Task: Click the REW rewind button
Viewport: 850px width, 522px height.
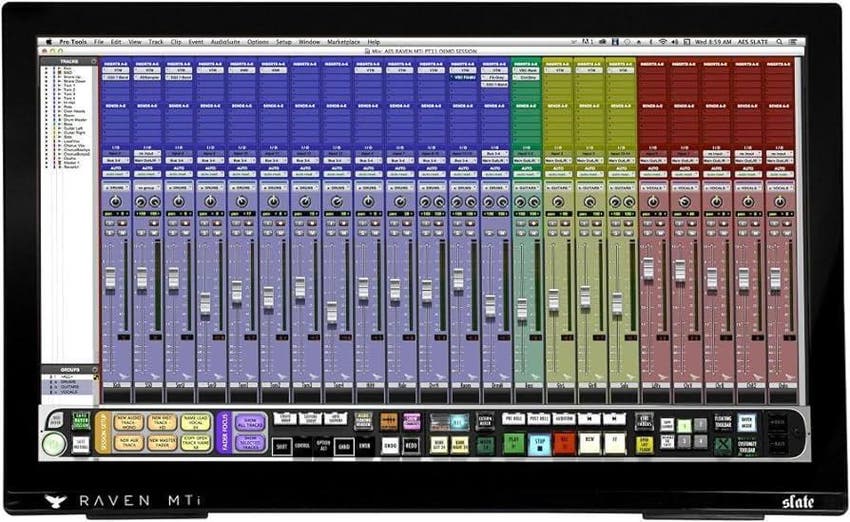Action: pyautogui.click(x=590, y=443)
